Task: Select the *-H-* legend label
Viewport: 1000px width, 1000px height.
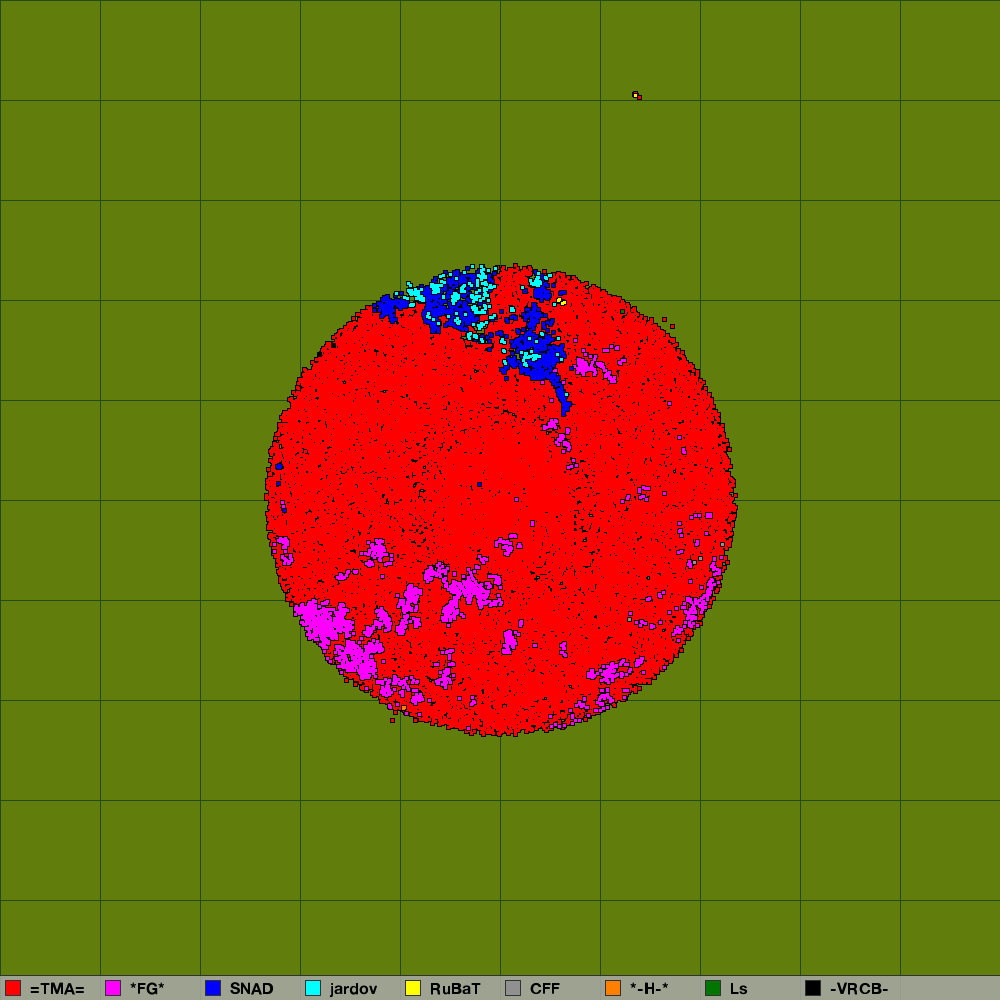Action: coord(649,989)
